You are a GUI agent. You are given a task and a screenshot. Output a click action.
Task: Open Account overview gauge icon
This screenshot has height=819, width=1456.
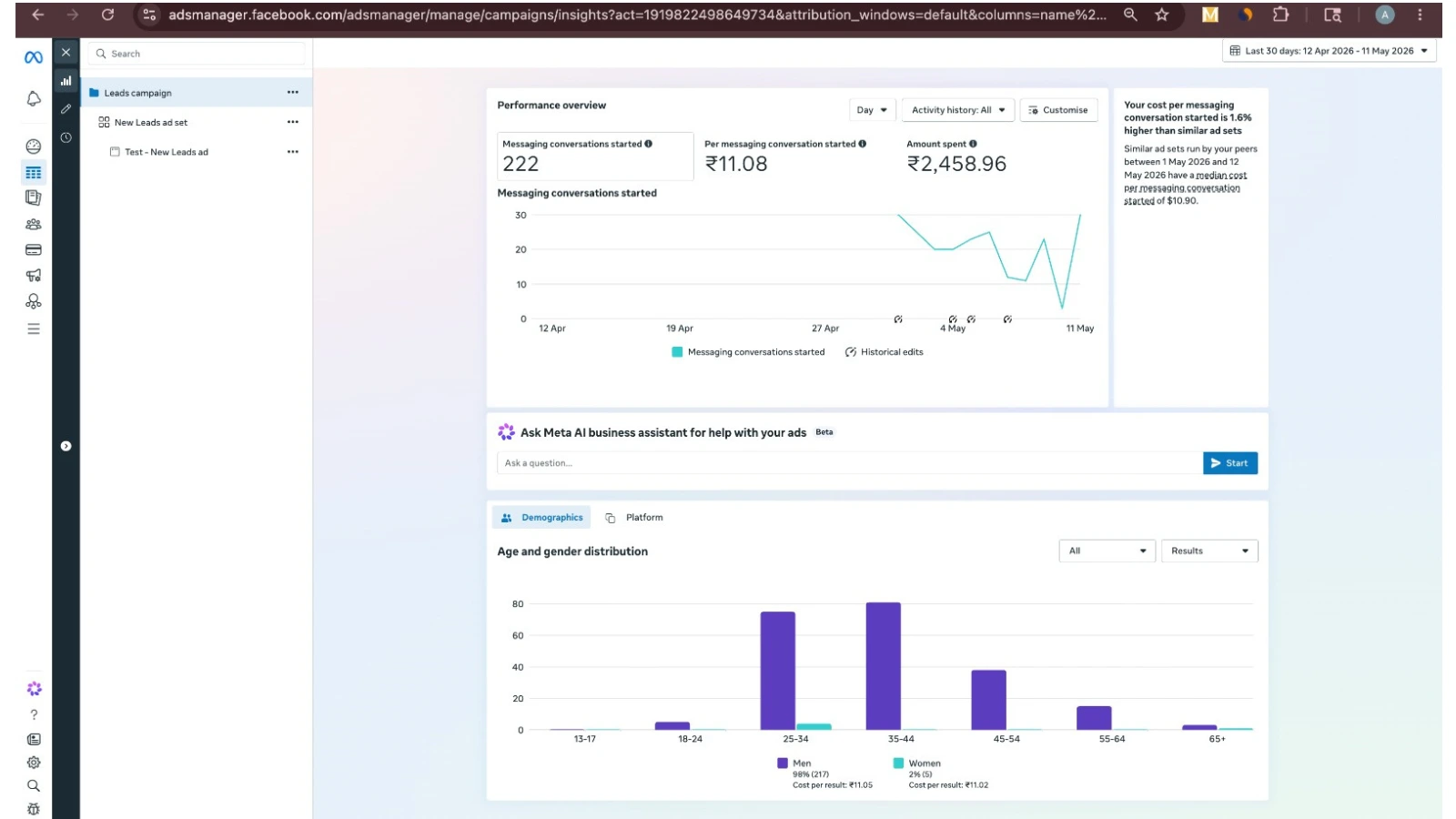(x=34, y=147)
